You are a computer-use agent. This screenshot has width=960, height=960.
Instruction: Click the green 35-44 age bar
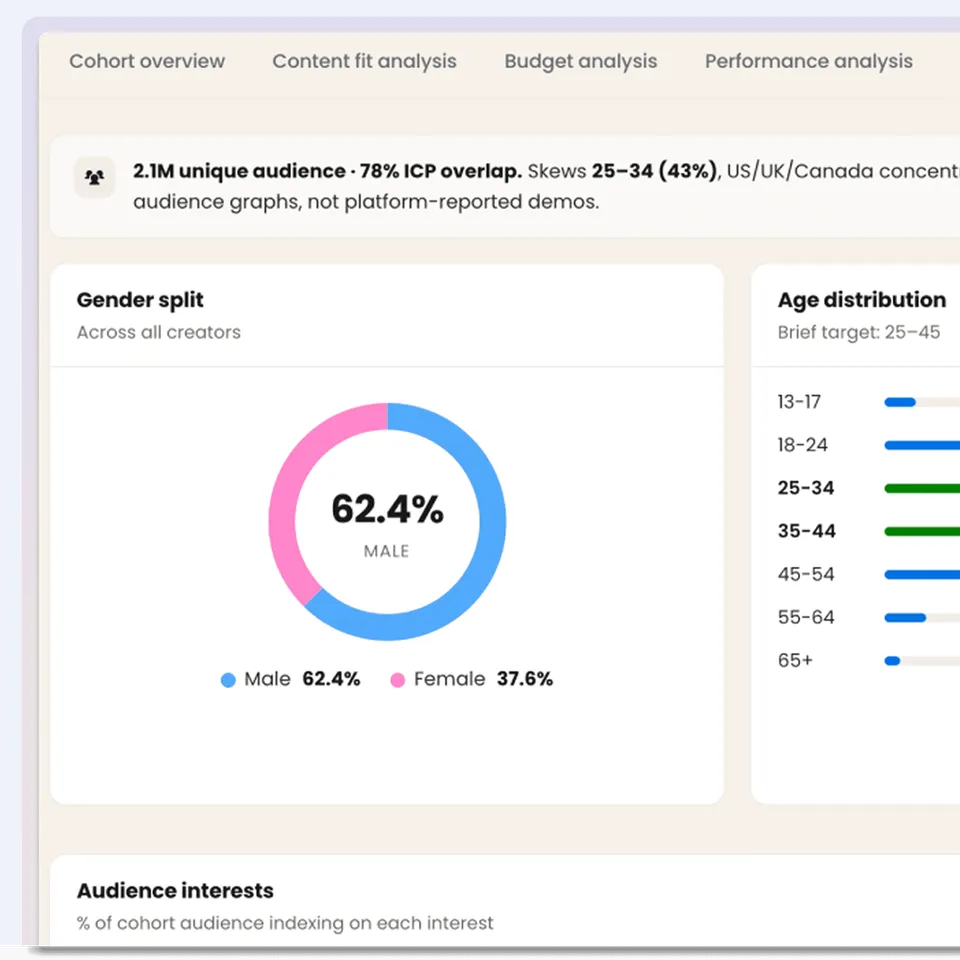click(922, 531)
